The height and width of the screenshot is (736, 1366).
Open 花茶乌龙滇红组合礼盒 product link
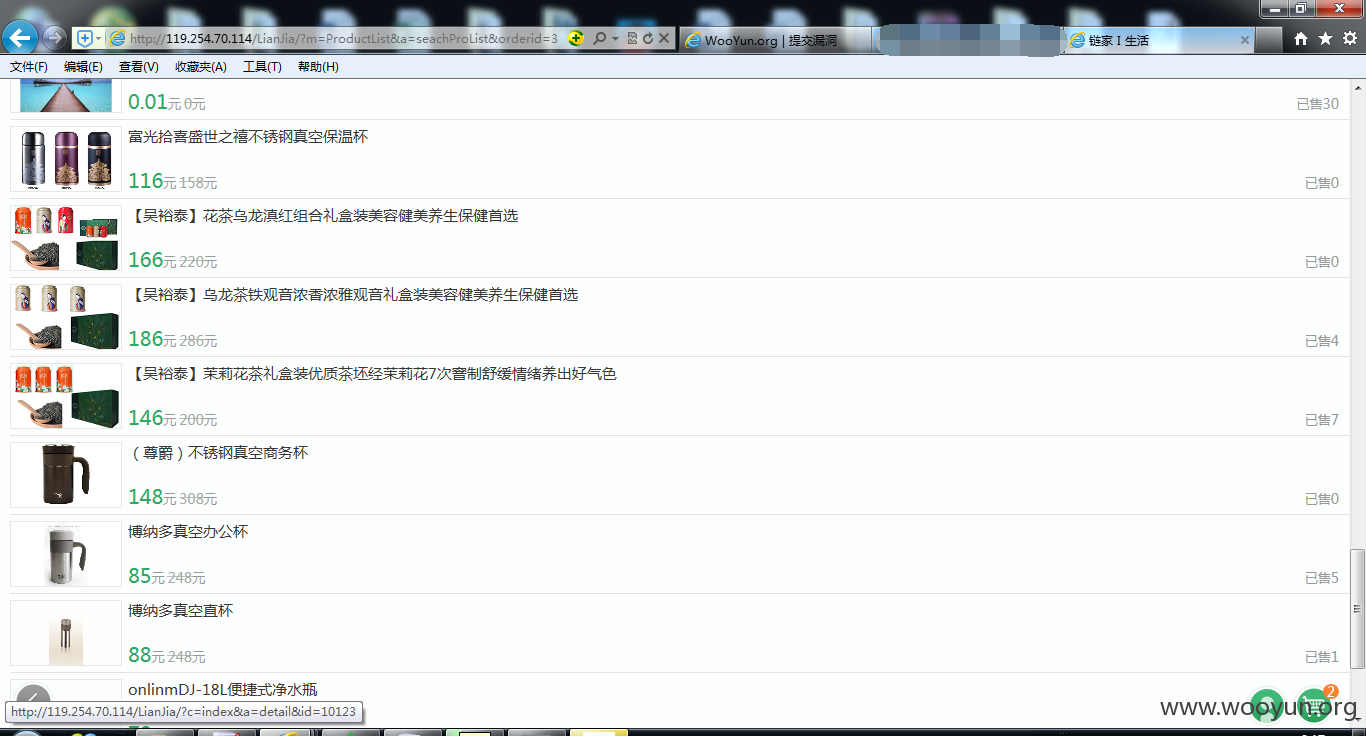pyautogui.click(x=323, y=215)
